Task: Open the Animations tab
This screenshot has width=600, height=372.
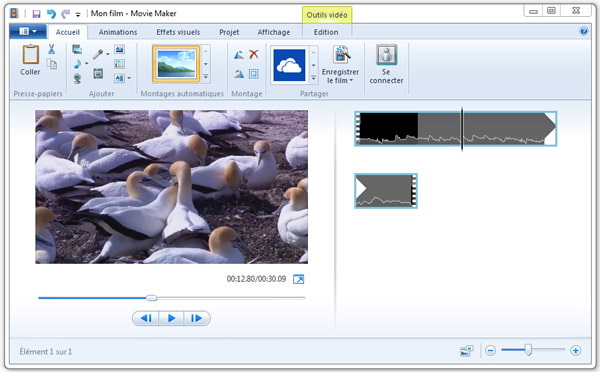Action: [118, 32]
